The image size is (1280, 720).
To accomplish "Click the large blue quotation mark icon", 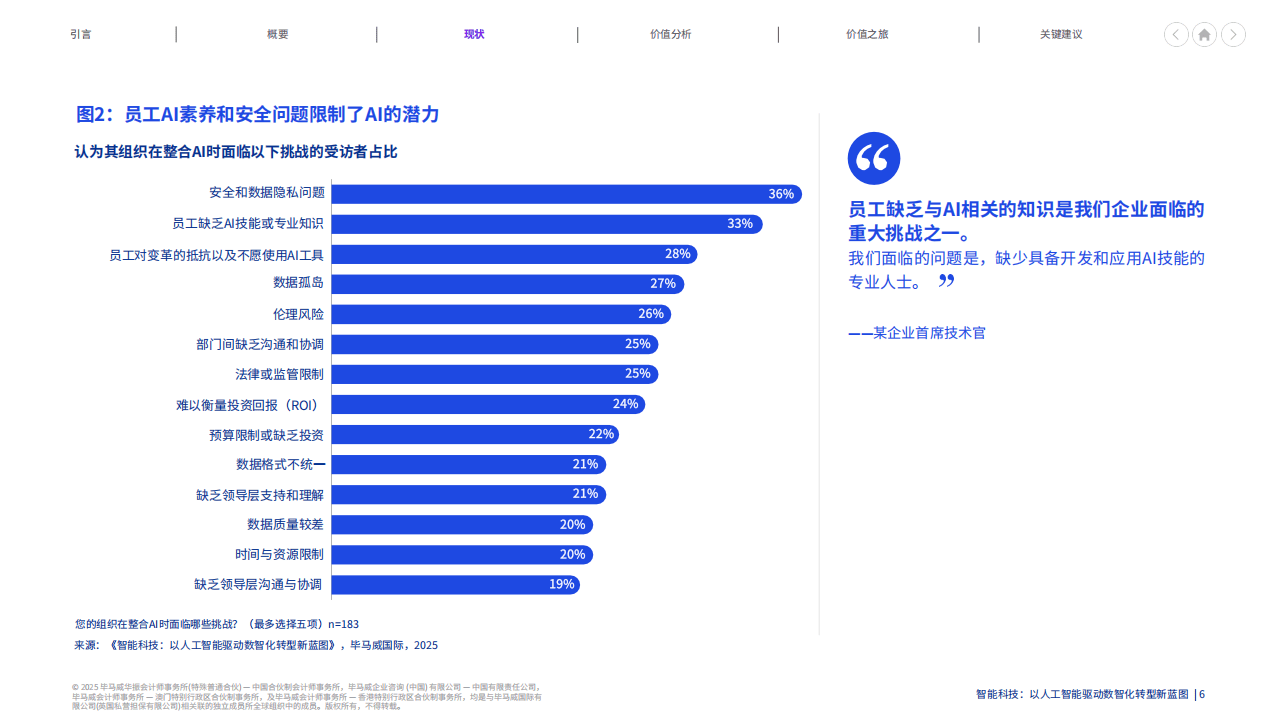I will click(x=873, y=158).
